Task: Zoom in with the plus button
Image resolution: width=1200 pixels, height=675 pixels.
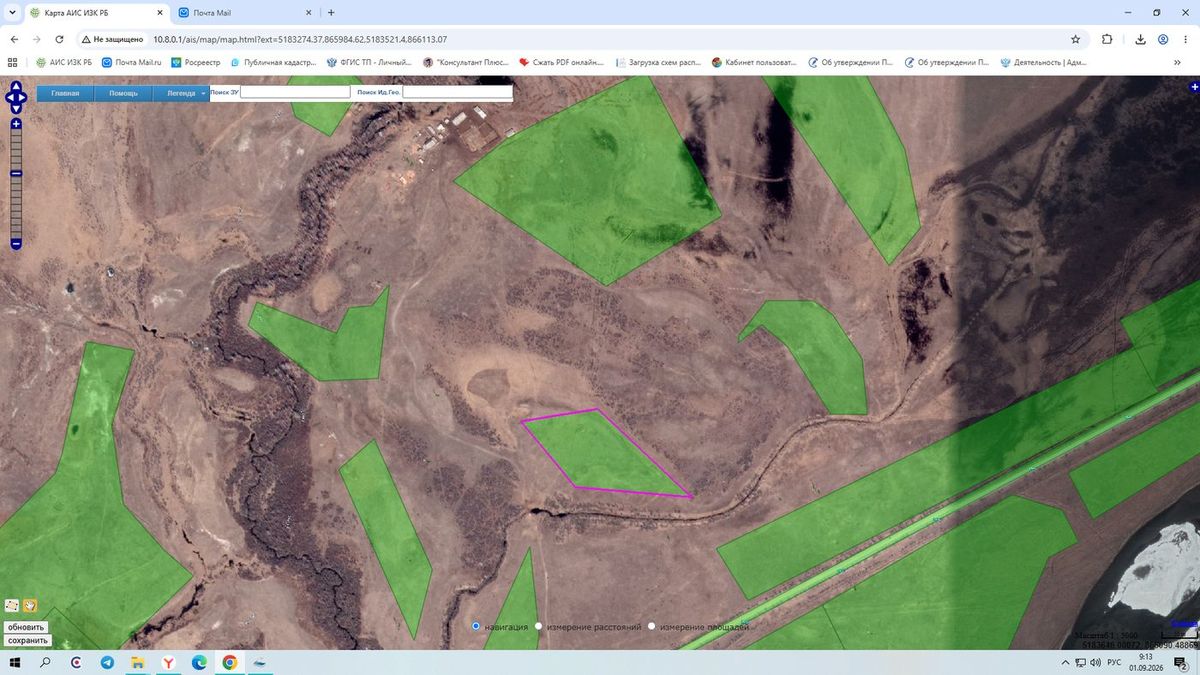Action: click(x=16, y=124)
